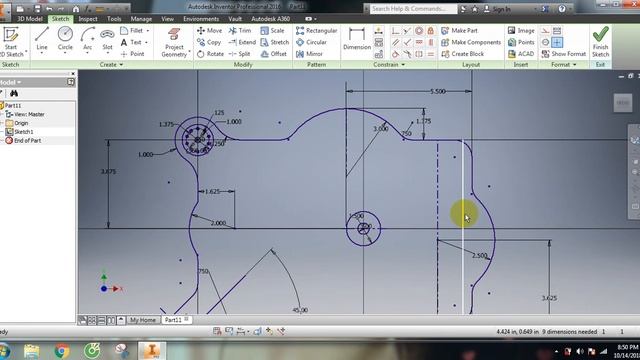
Task: Open File Explorer from the taskbar
Action: tap(31, 351)
